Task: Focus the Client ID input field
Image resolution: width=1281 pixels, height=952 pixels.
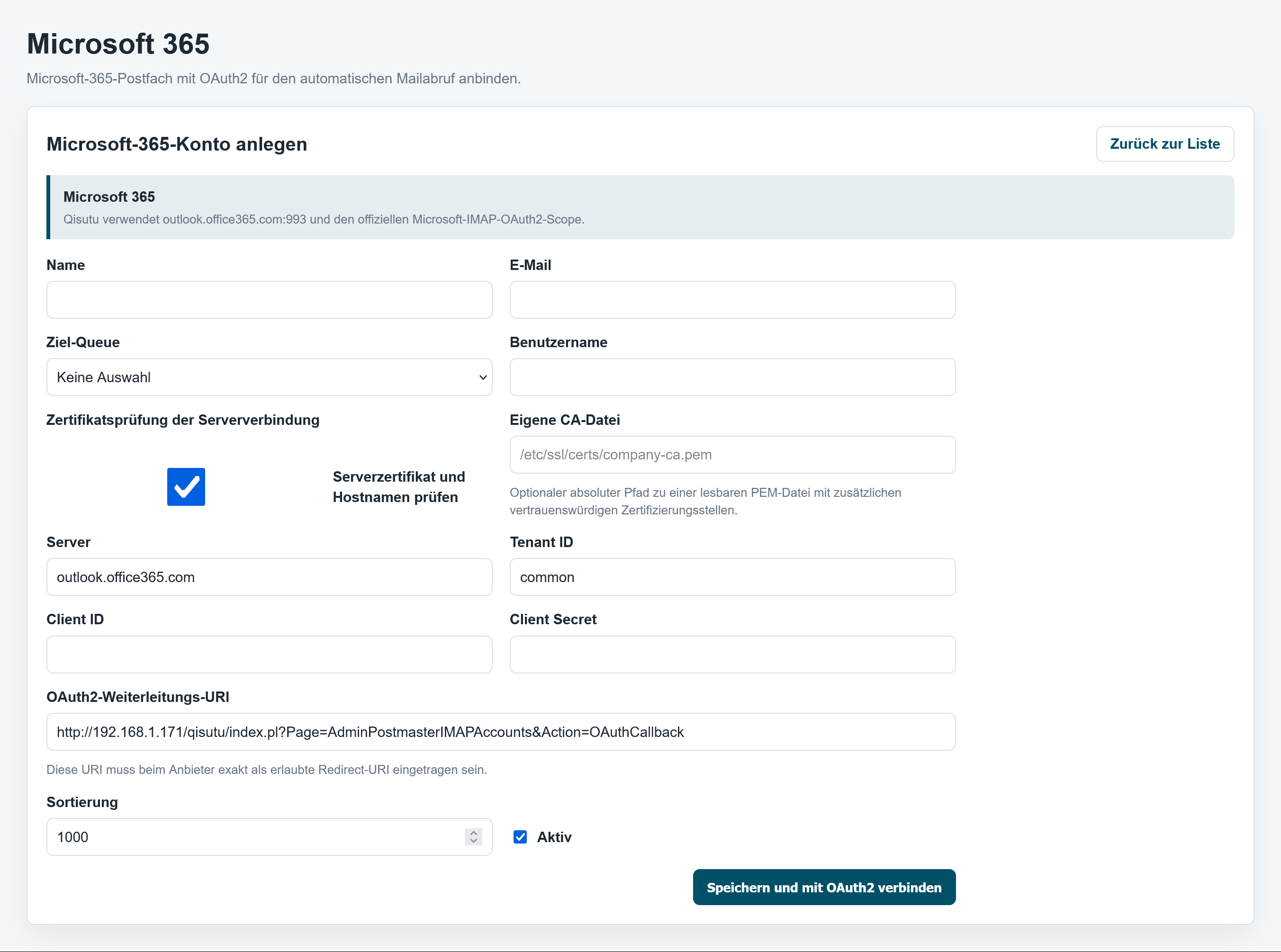Action: (x=269, y=655)
